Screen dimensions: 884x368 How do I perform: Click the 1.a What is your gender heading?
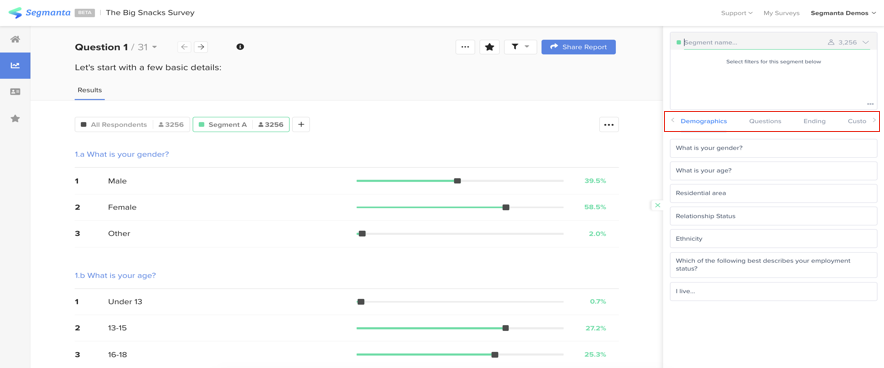coord(122,154)
